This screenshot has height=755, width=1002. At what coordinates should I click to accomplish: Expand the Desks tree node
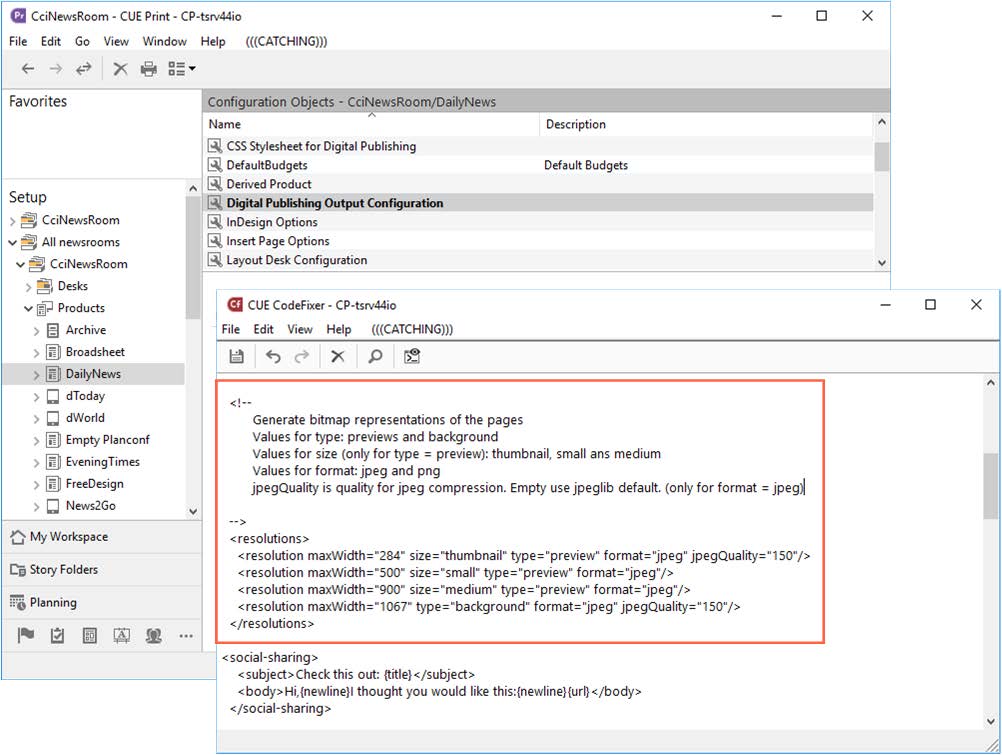coord(28,286)
